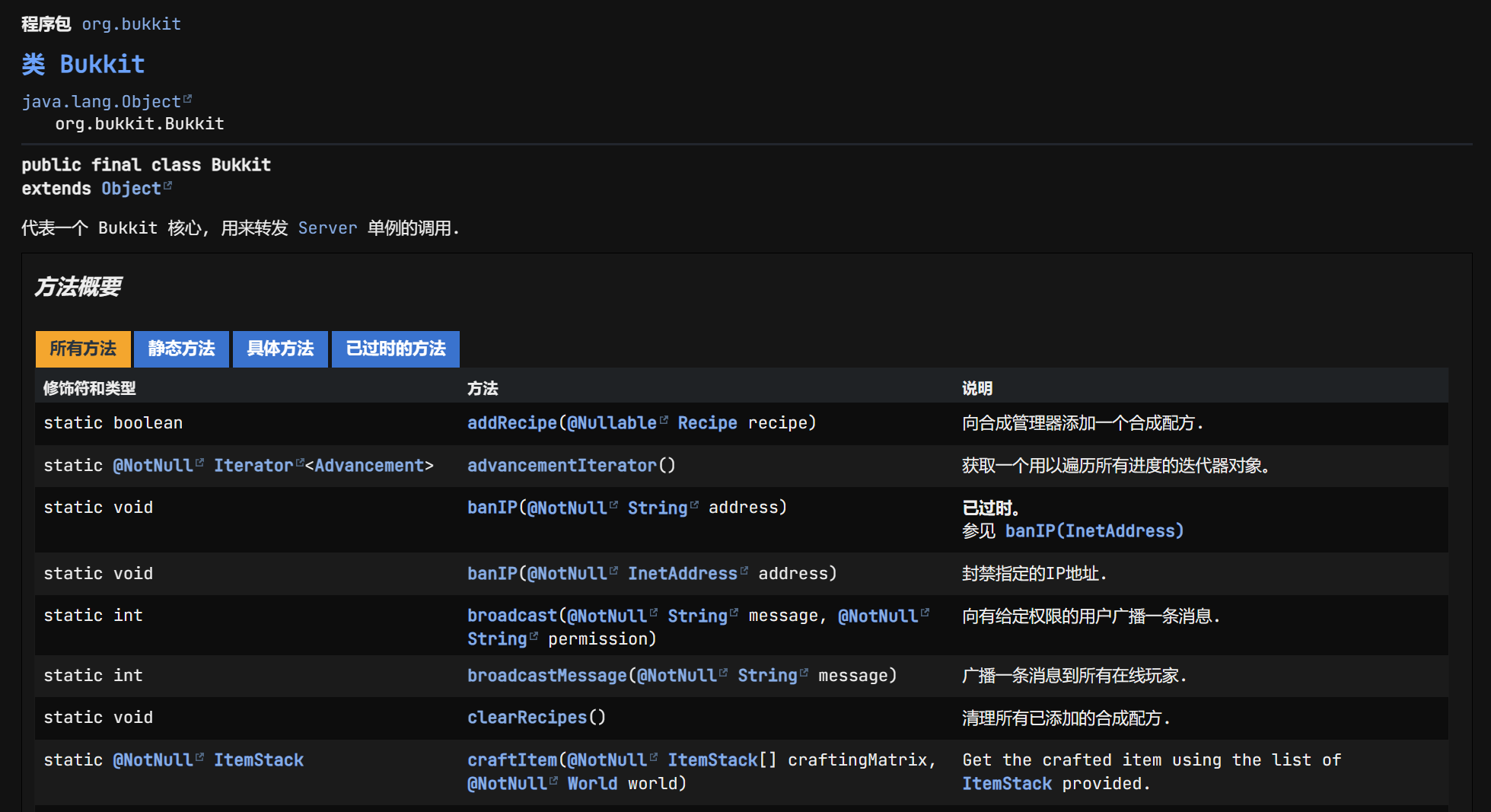Click external icon after InetAddress parameter type
Screen dimensions: 1491x812
tap(744, 571)
